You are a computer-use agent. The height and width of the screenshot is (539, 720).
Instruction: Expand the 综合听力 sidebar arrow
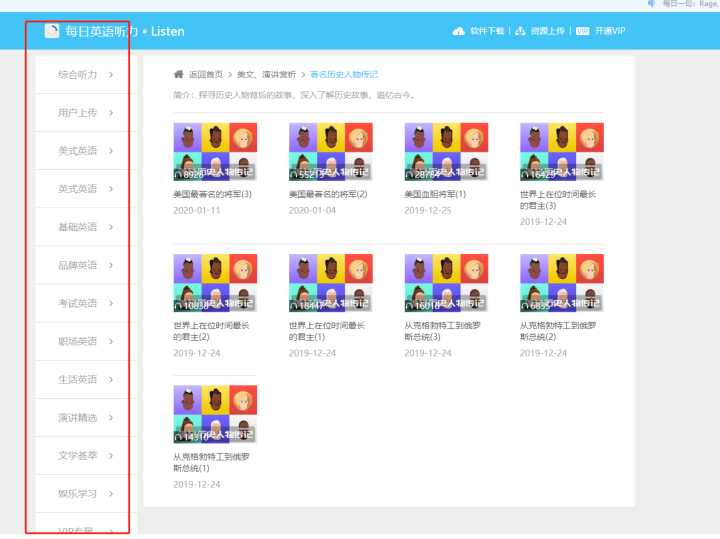111,75
